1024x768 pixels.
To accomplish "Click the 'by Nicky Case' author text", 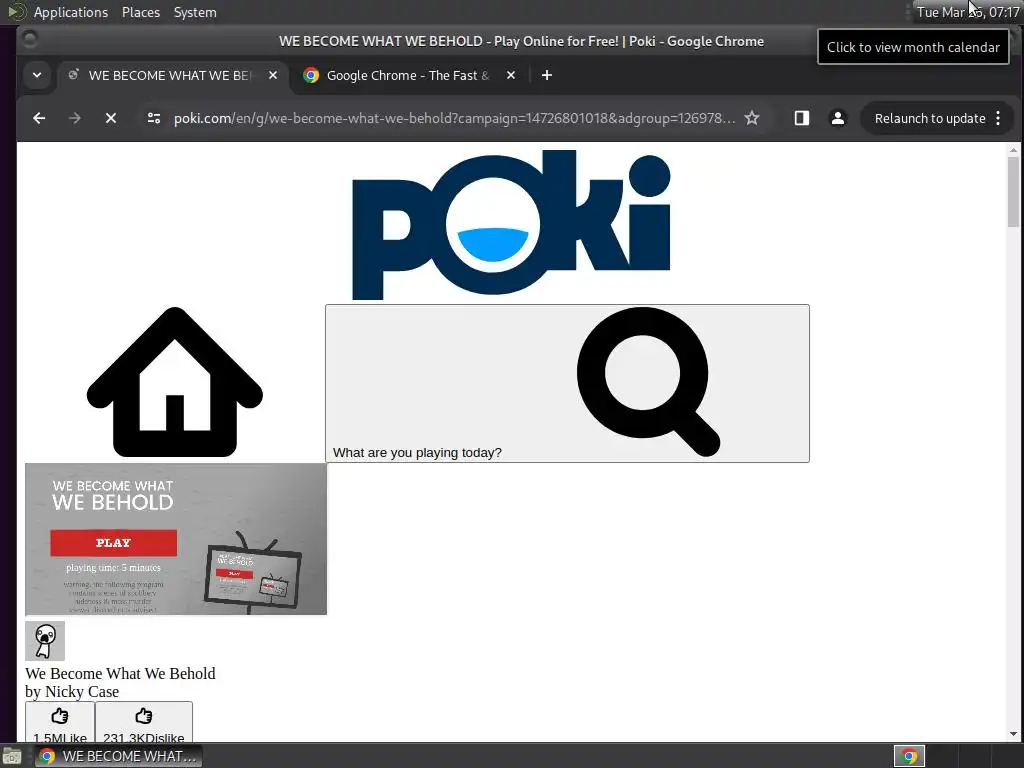I will [x=72, y=692].
